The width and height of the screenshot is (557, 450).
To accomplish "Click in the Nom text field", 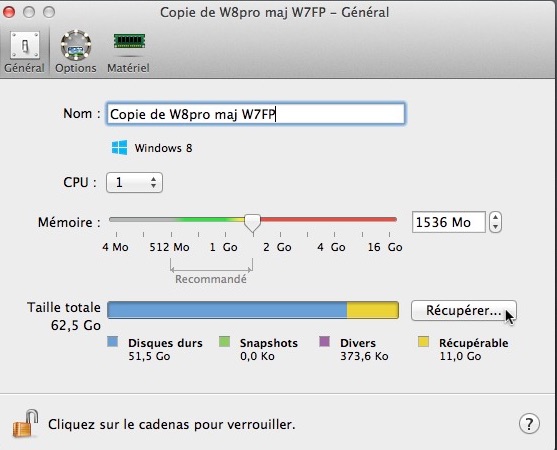I will 256,114.
